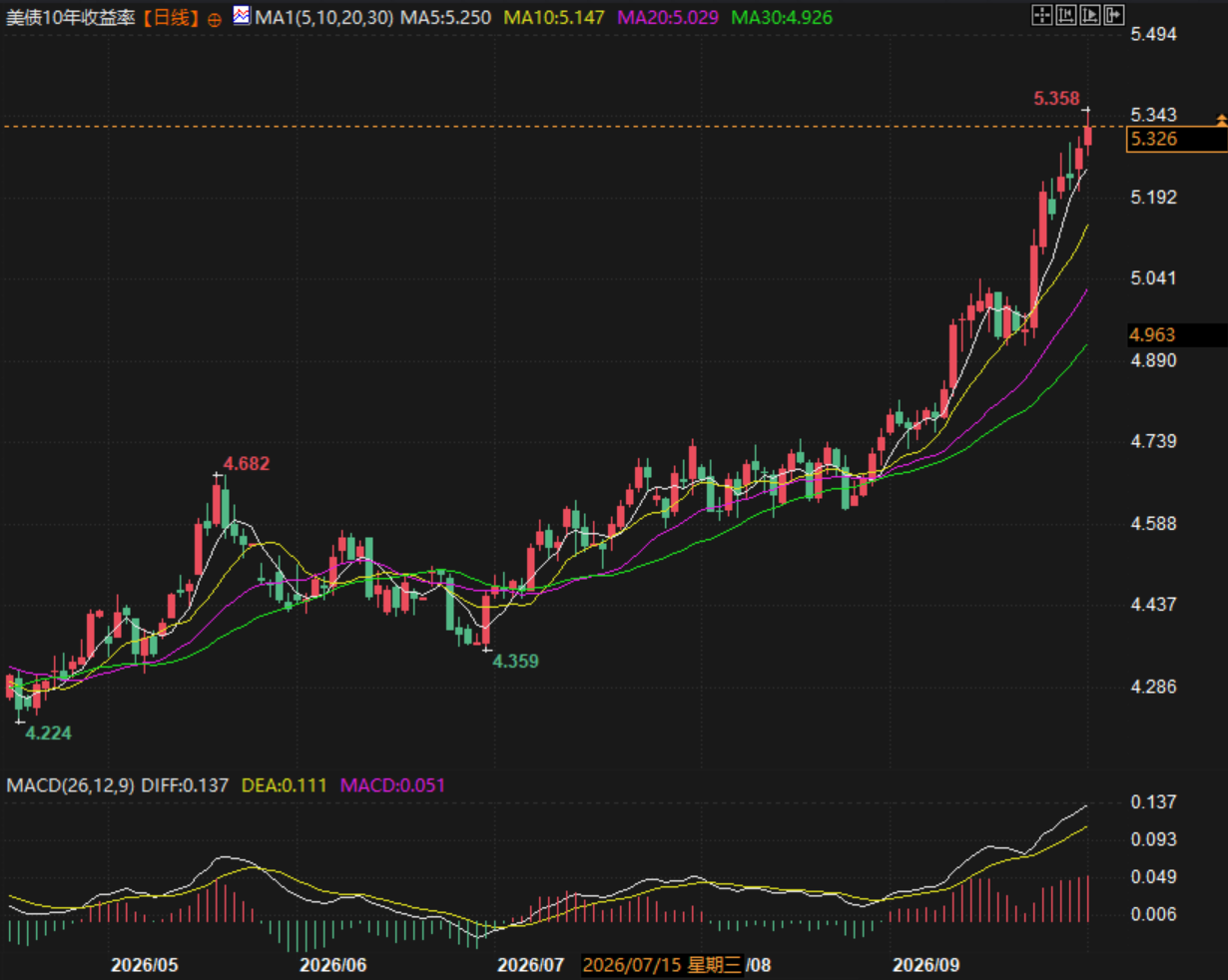Select the 【日线】 period label
The width and height of the screenshot is (1228, 980).
(170, 18)
